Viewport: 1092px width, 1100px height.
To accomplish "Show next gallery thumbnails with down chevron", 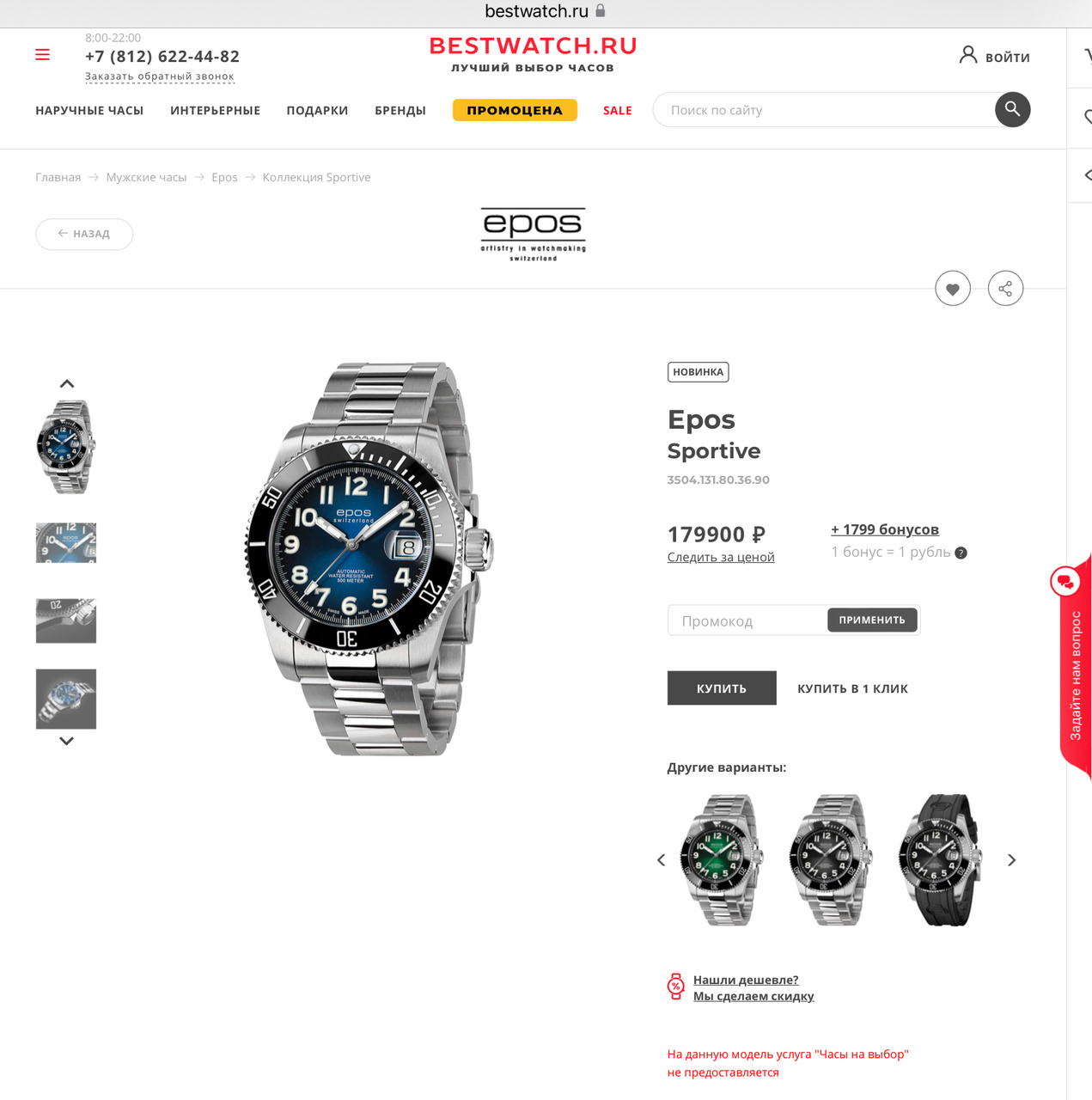I will coord(66,741).
